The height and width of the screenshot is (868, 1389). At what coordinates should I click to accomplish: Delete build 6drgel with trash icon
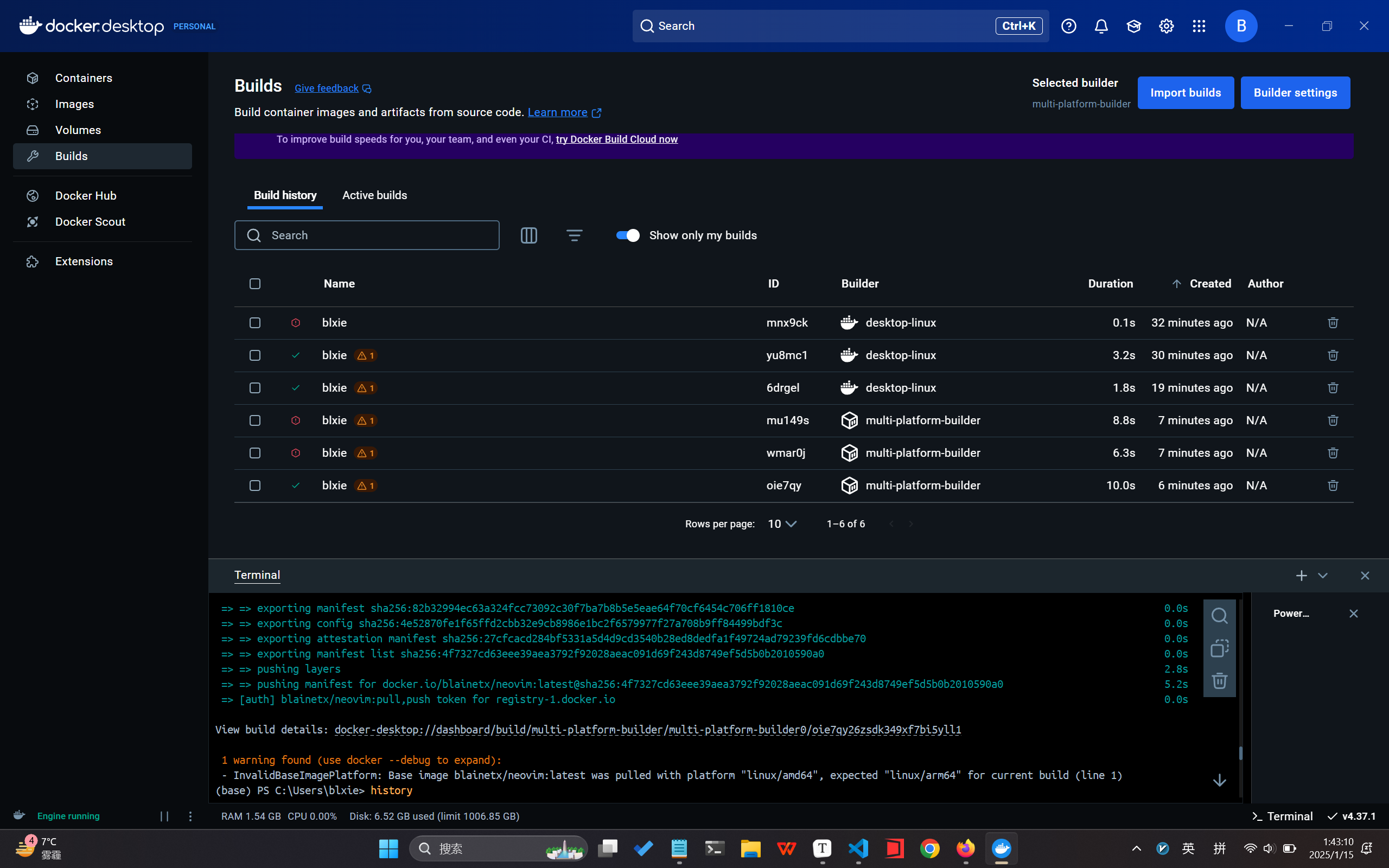click(x=1333, y=388)
